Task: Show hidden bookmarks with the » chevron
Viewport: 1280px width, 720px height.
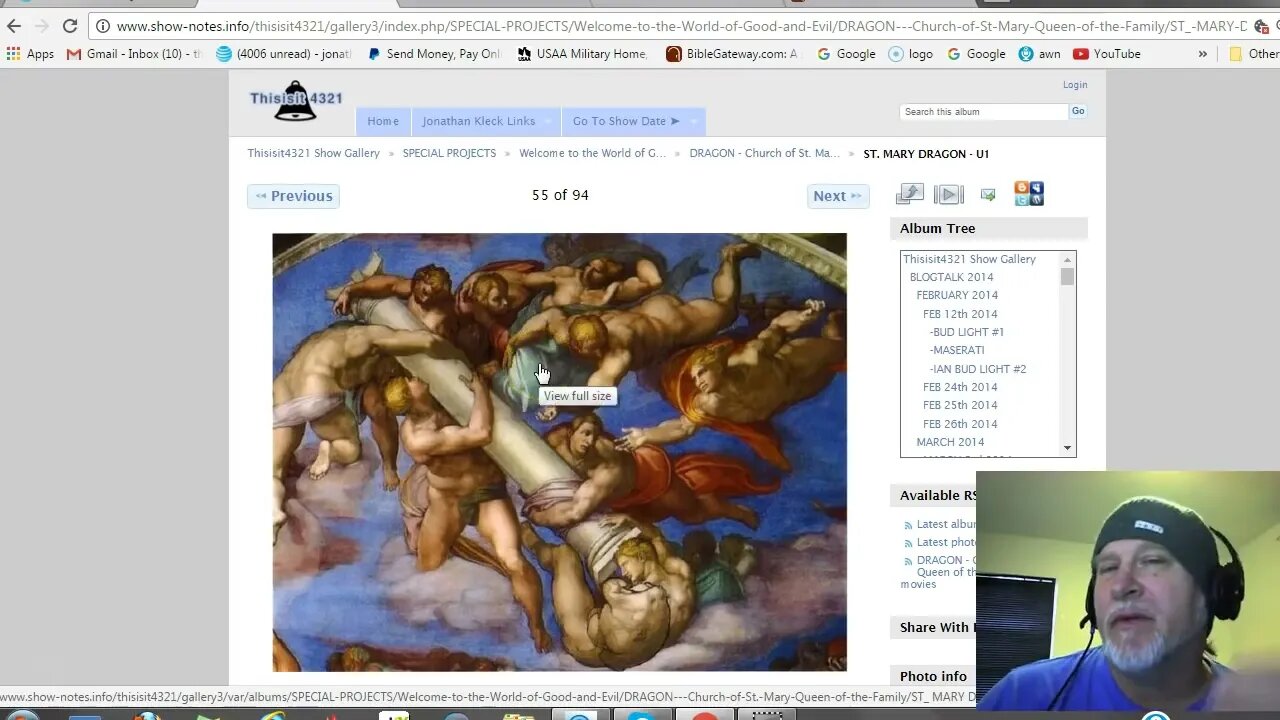Action: [x=1202, y=54]
